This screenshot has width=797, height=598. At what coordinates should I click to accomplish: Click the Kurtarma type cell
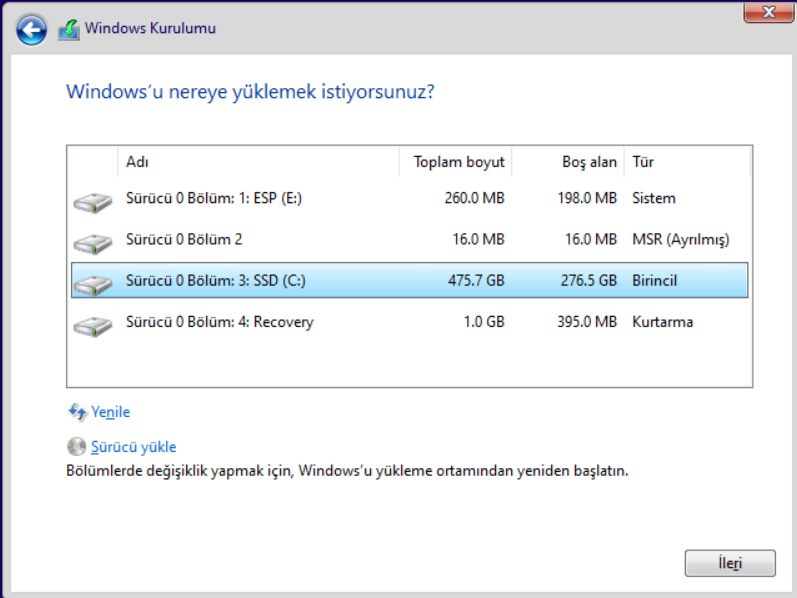(x=662, y=321)
